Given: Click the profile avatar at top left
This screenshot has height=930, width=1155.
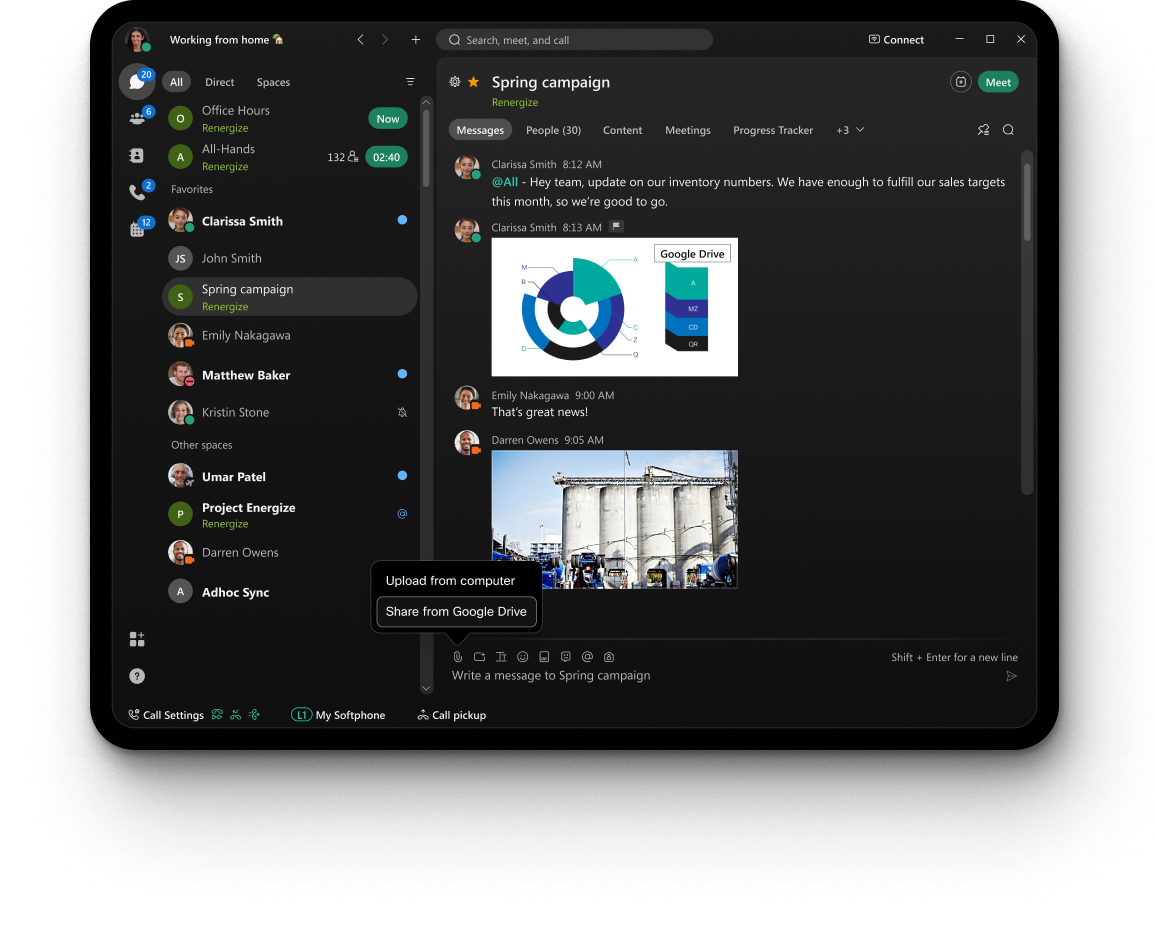Looking at the screenshot, I should 138,39.
